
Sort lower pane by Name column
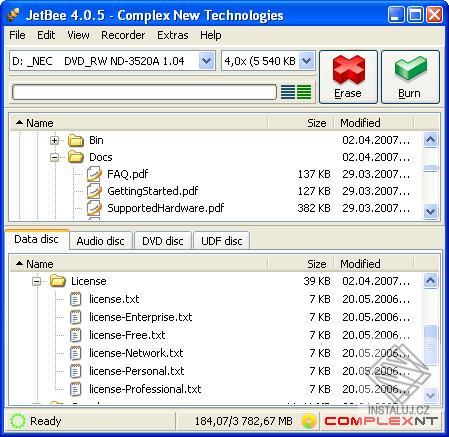138,264
